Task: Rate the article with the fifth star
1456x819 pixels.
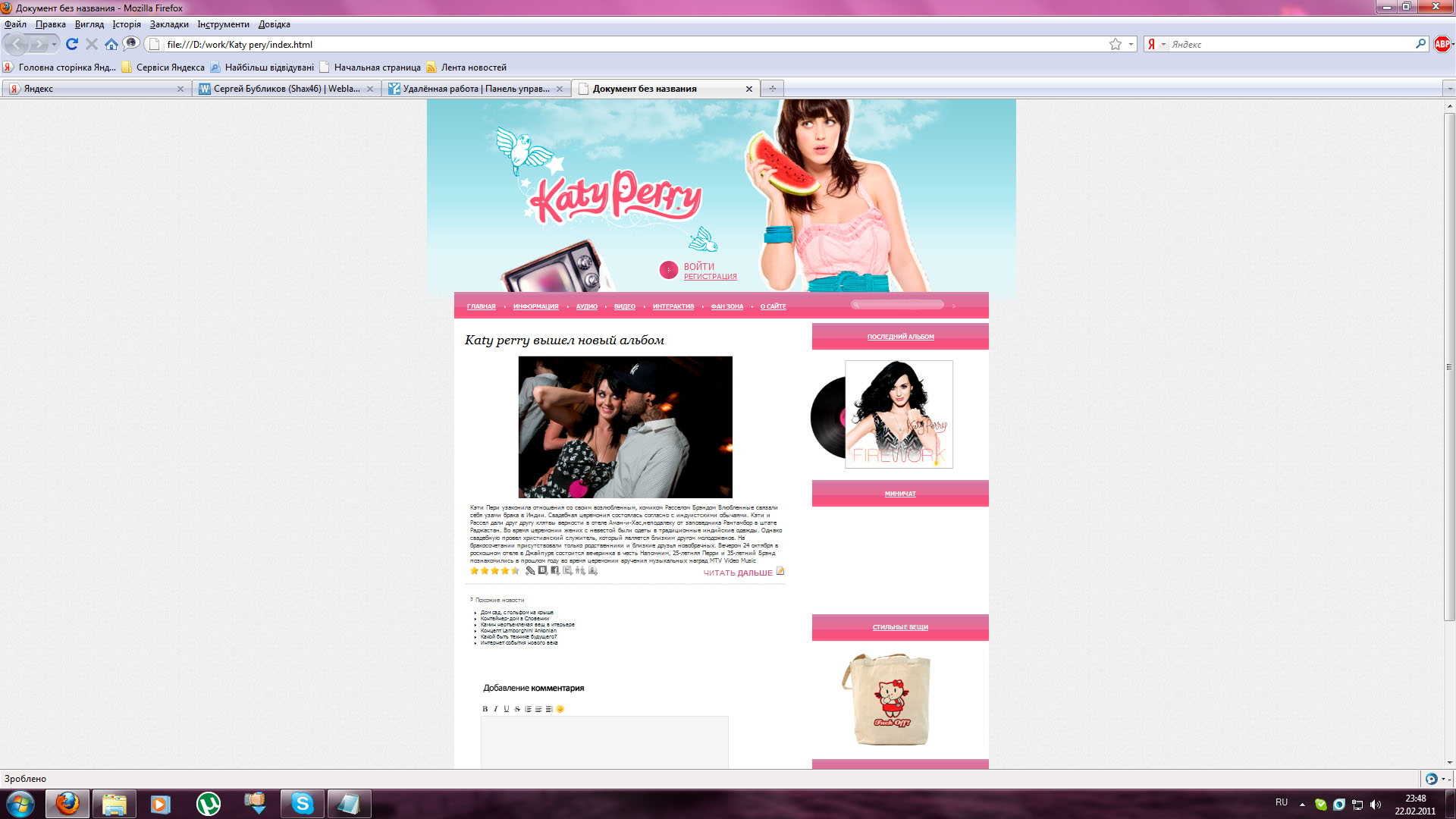Action: [515, 570]
